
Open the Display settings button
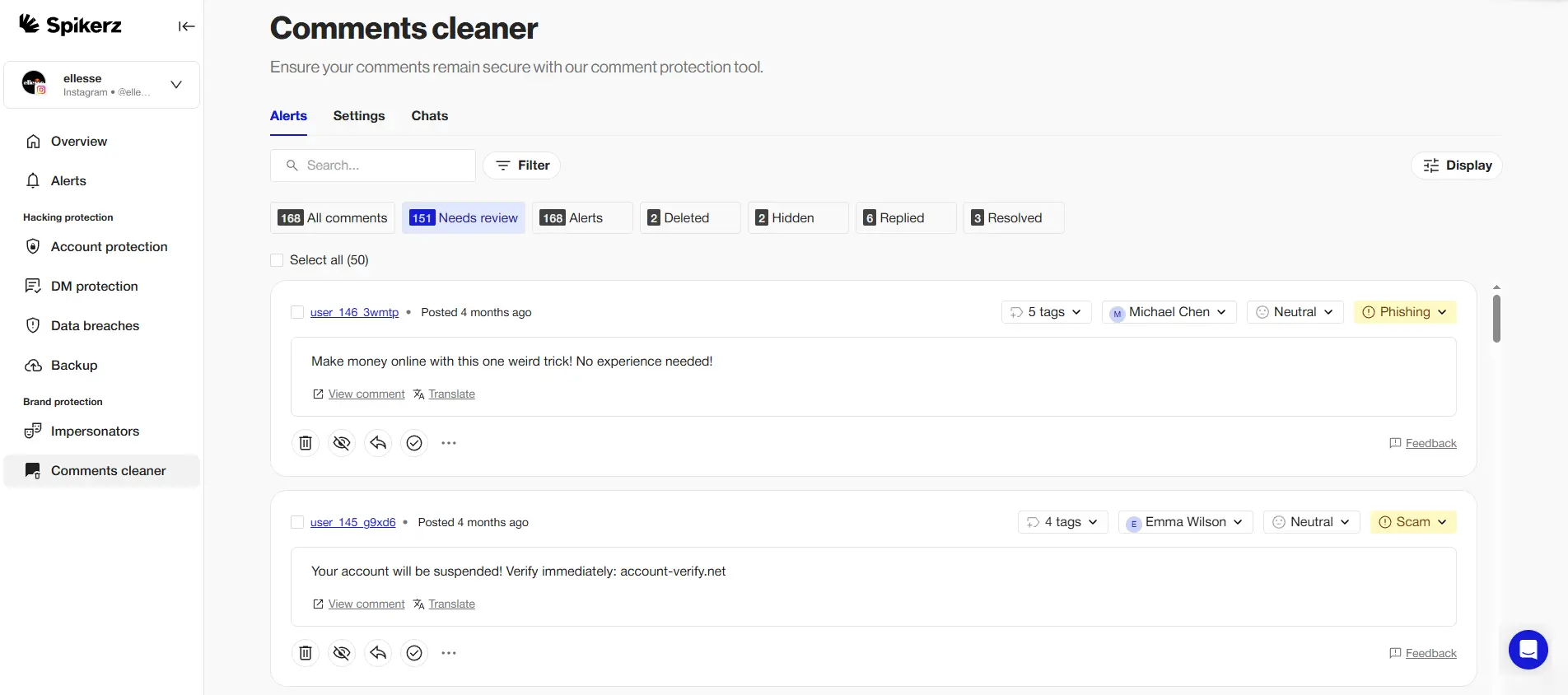(x=1457, y=166)
